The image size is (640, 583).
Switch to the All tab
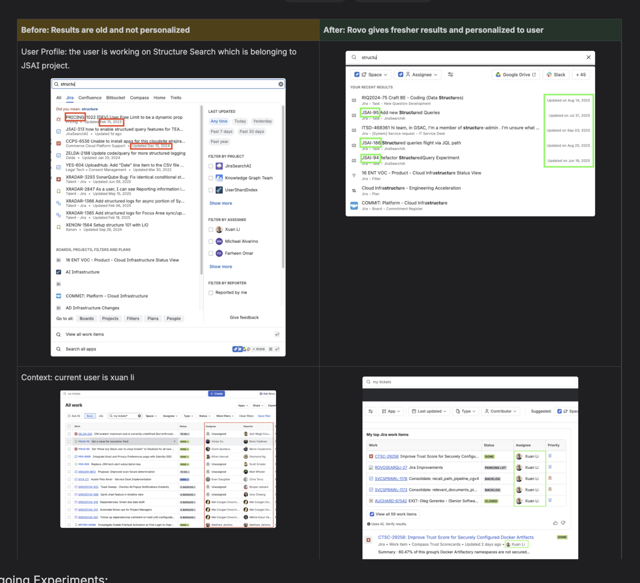click(x=59, y=98)
